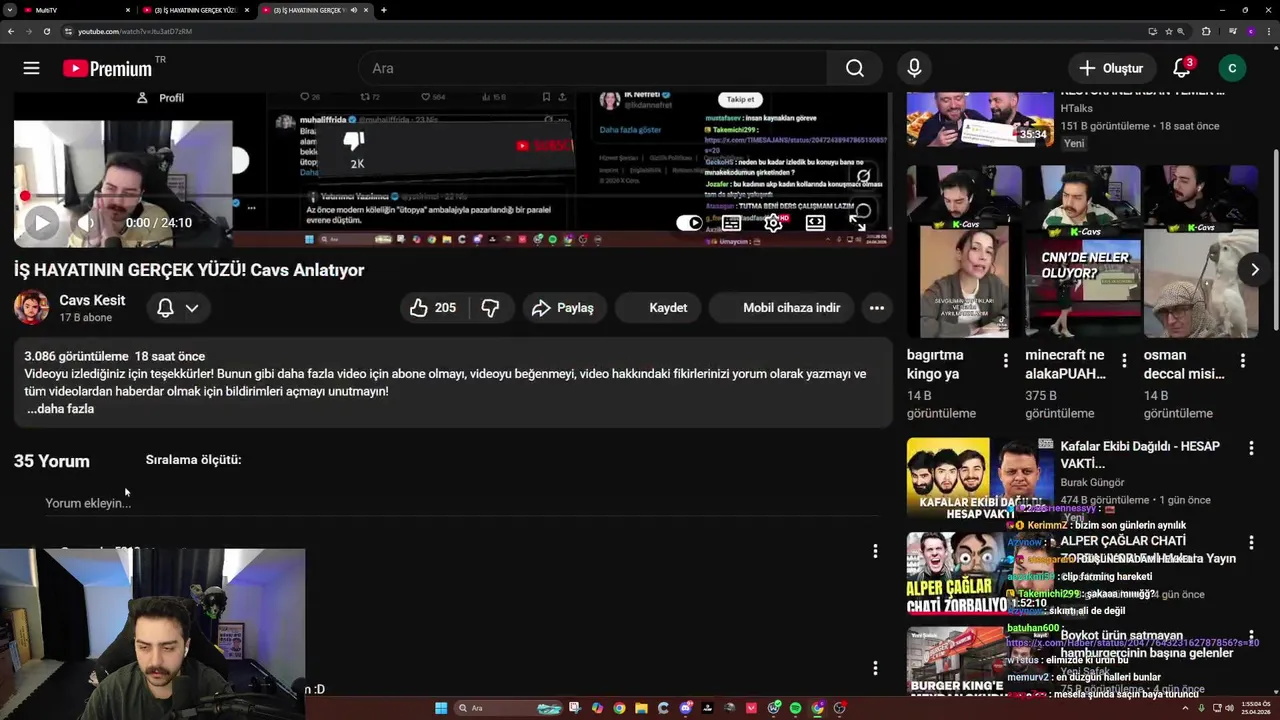Select the active İŞ HAYATININ GERÇEK tab
Image resolution: width=1280 pixels, height=720 pixels.
click(314, 10)
